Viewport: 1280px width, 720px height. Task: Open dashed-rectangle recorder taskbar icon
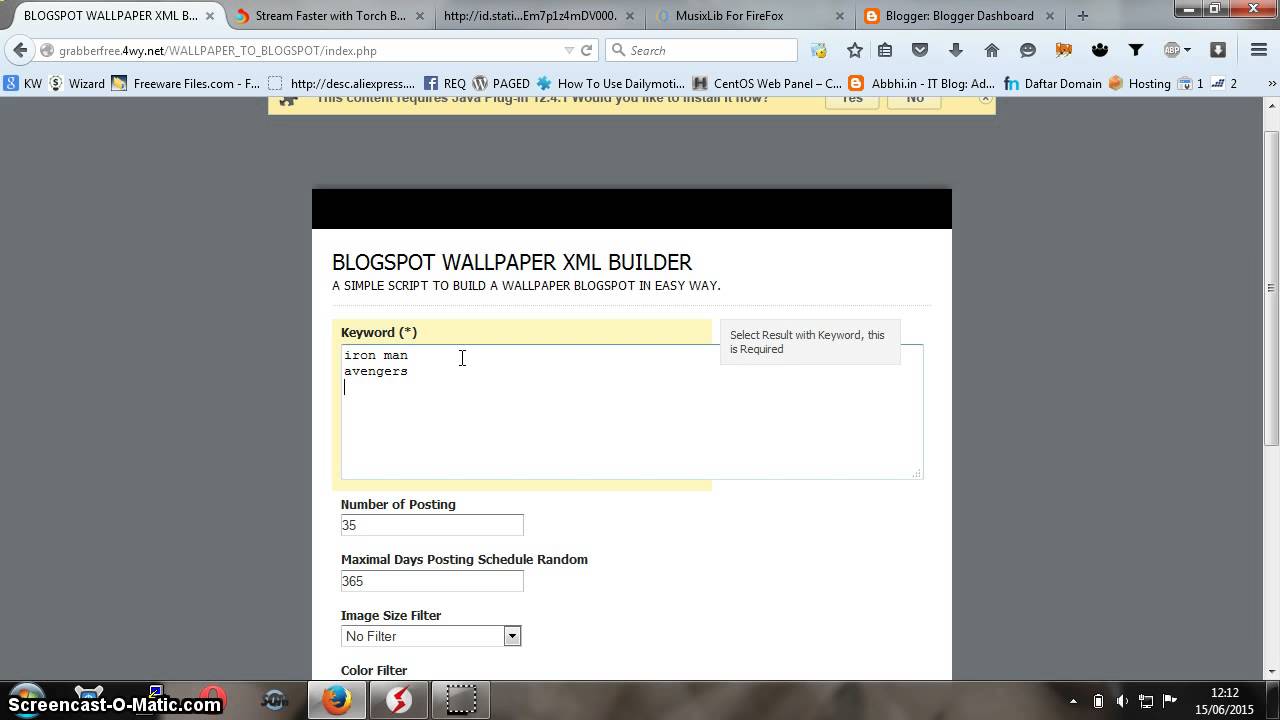pyautogui.click(x=461, y=700)
